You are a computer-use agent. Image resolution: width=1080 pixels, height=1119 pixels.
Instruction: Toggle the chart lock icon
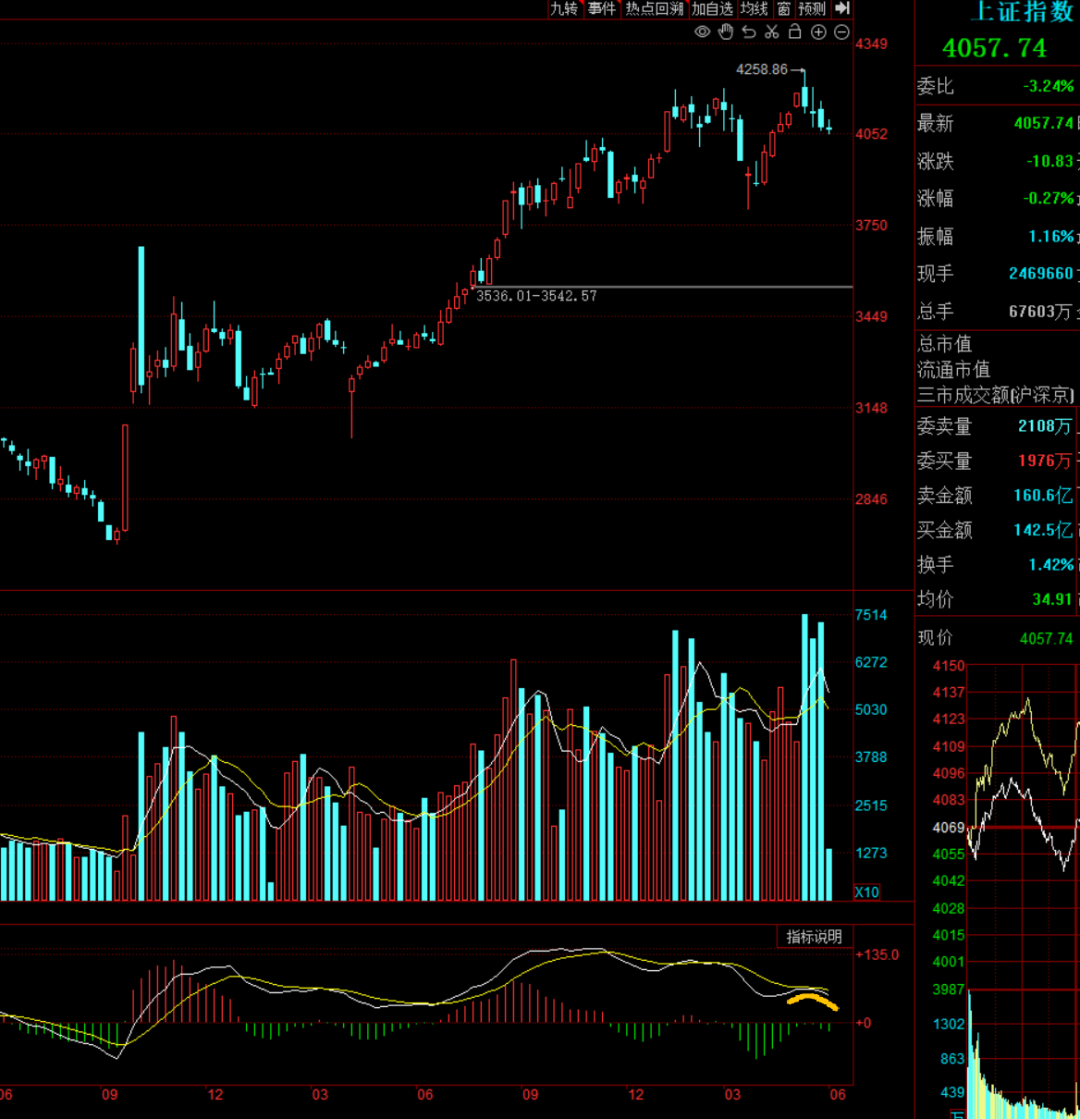[x=794, y=32]
